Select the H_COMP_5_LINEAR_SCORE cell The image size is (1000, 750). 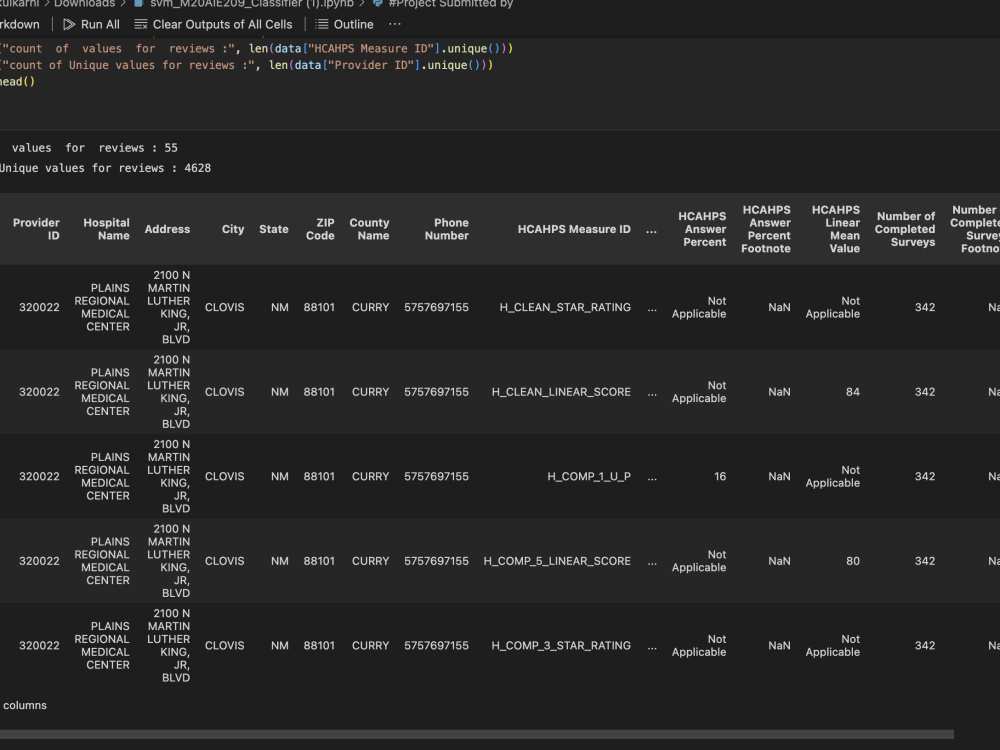(557, 561)
